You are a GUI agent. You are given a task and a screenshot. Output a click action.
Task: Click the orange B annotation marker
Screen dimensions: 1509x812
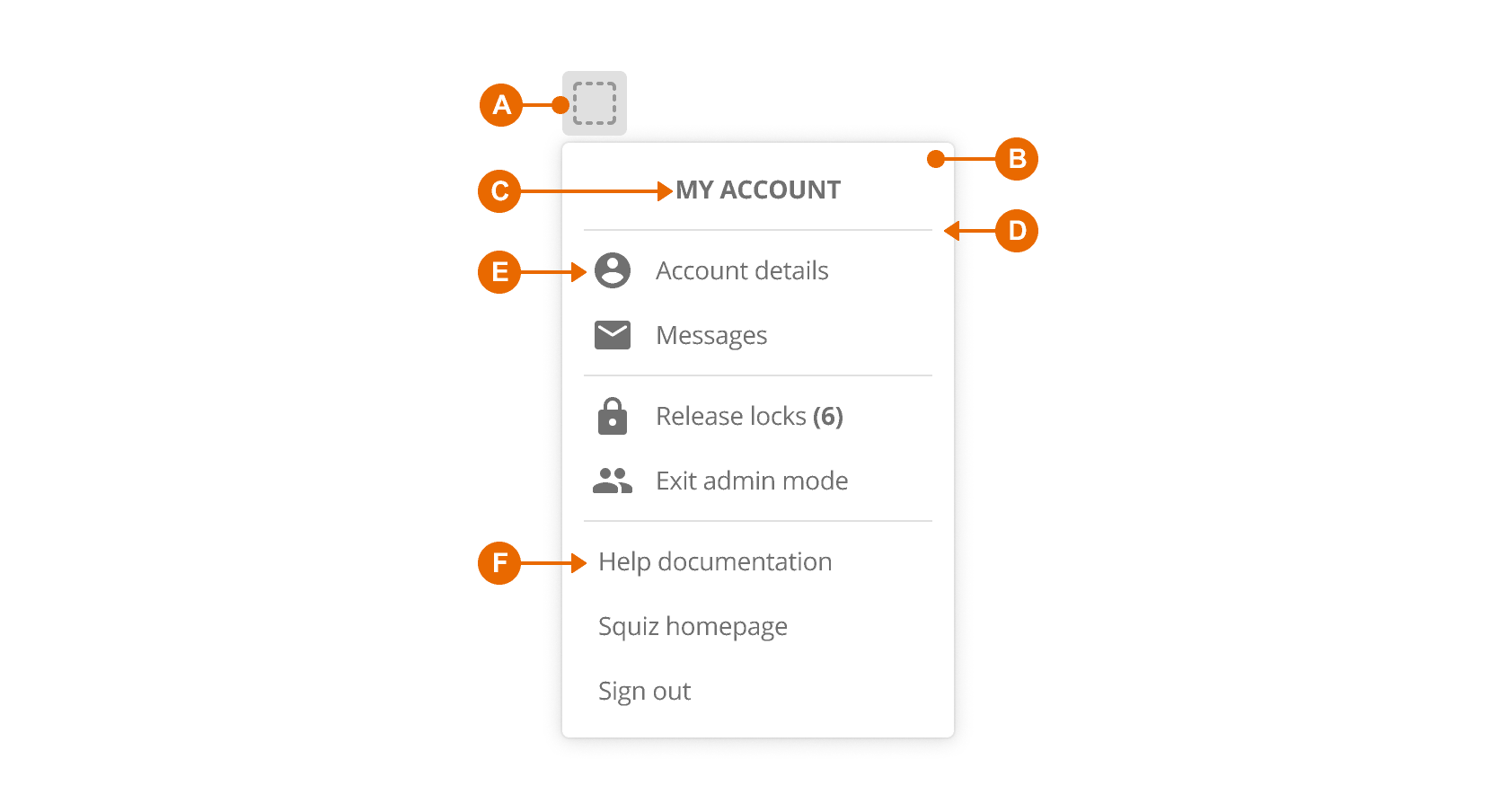tap(1017, 159)
